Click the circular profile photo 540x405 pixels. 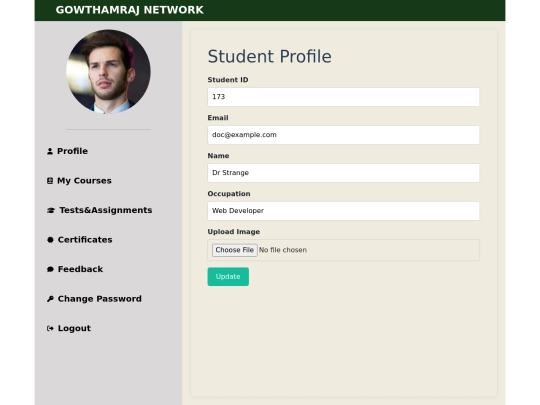[108, 72]
